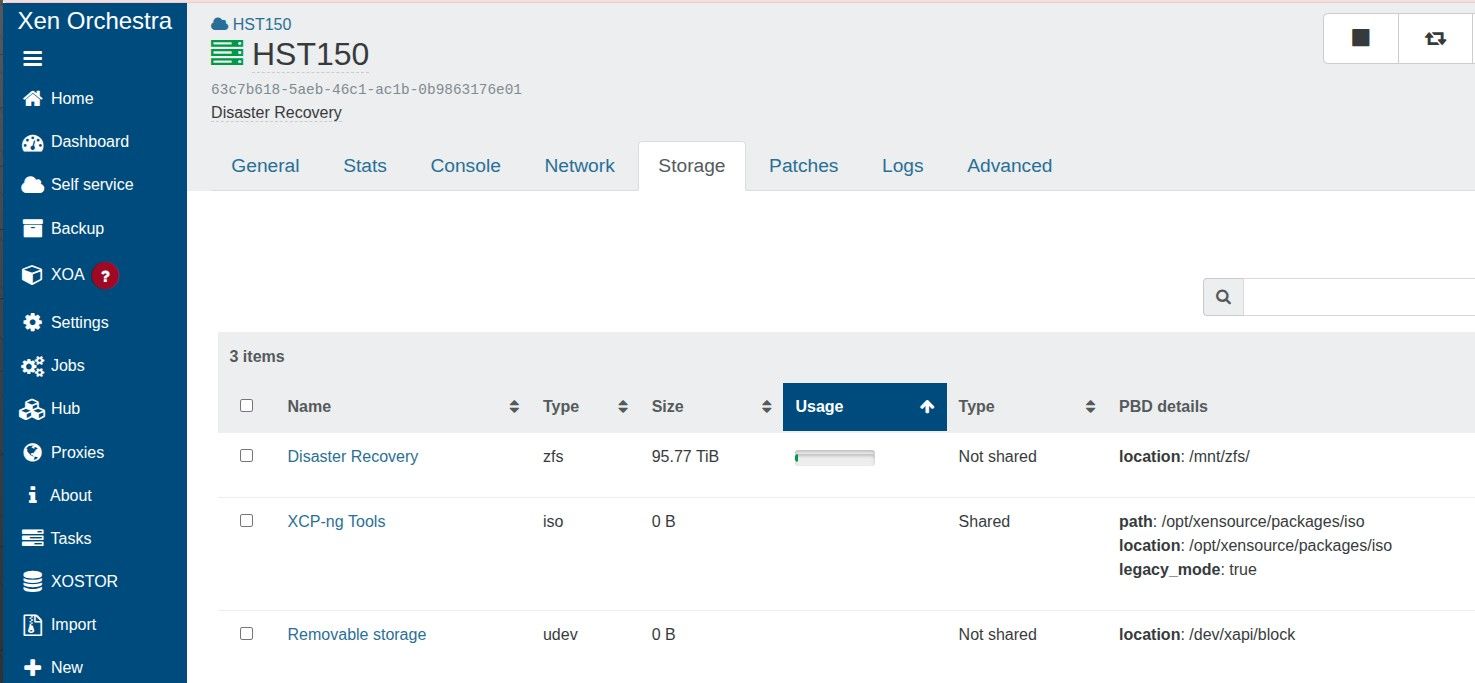Open the Patches tab

coord(803,166)
